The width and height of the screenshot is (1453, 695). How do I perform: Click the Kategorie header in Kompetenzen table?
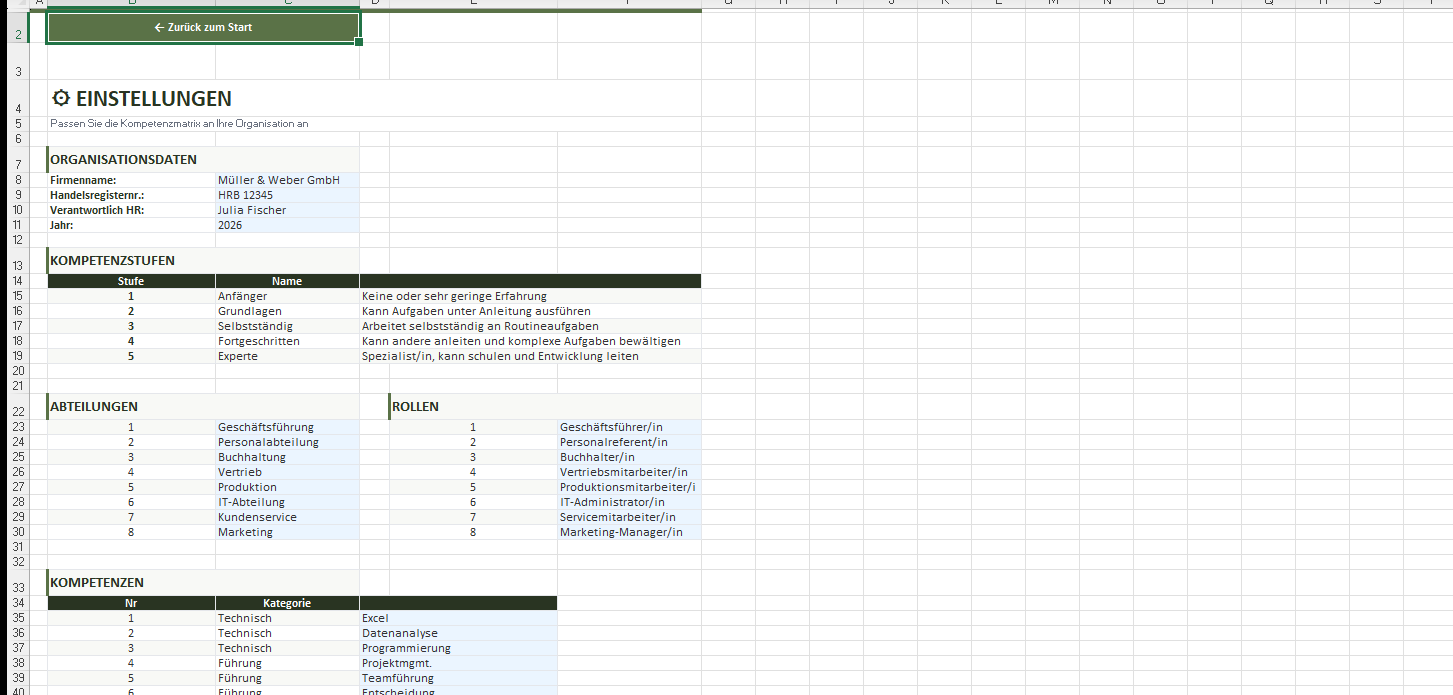pyautogui.click(x=287, y=603)
